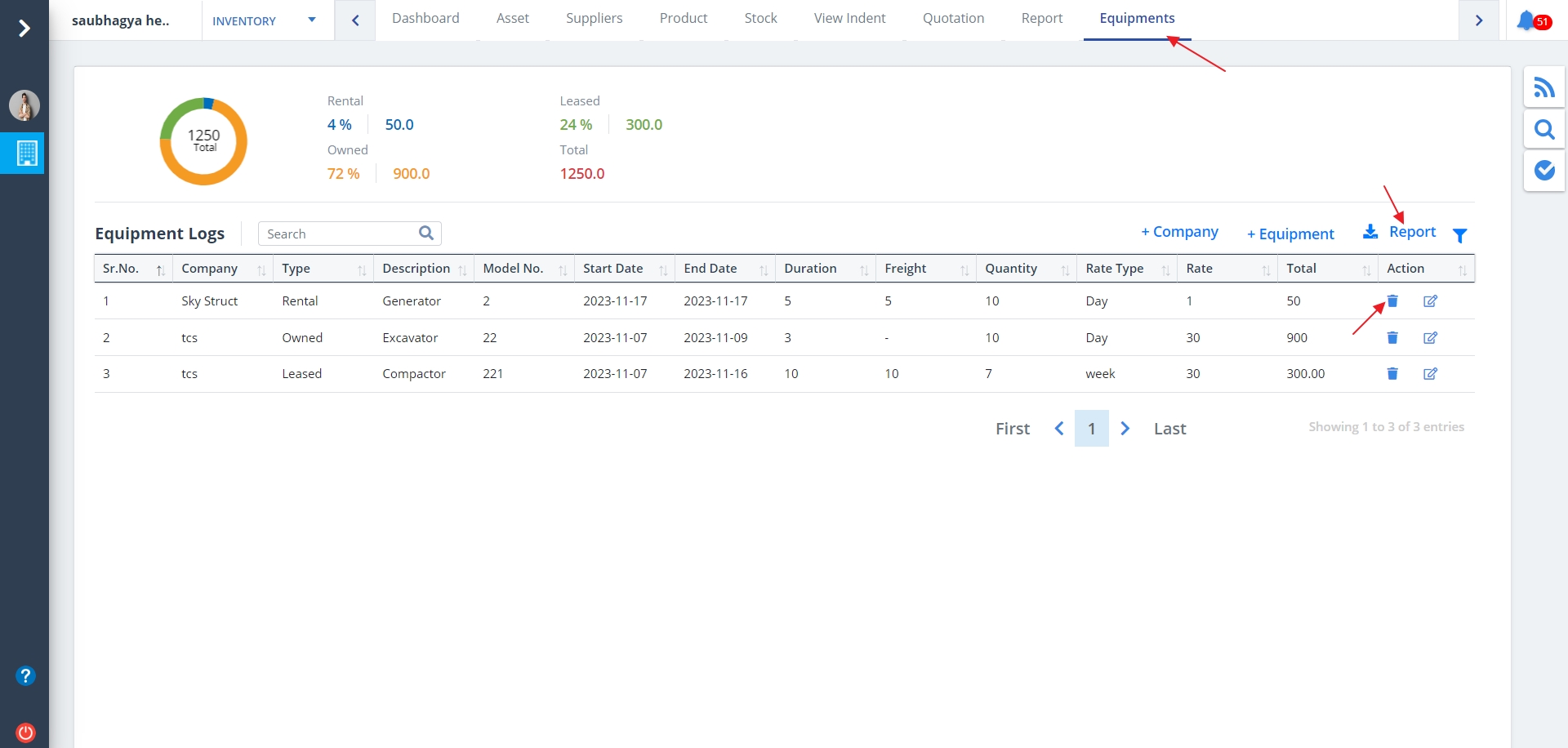
Task: Delete the Sky Struct Generator row
Action: (x=1392, y=301)
